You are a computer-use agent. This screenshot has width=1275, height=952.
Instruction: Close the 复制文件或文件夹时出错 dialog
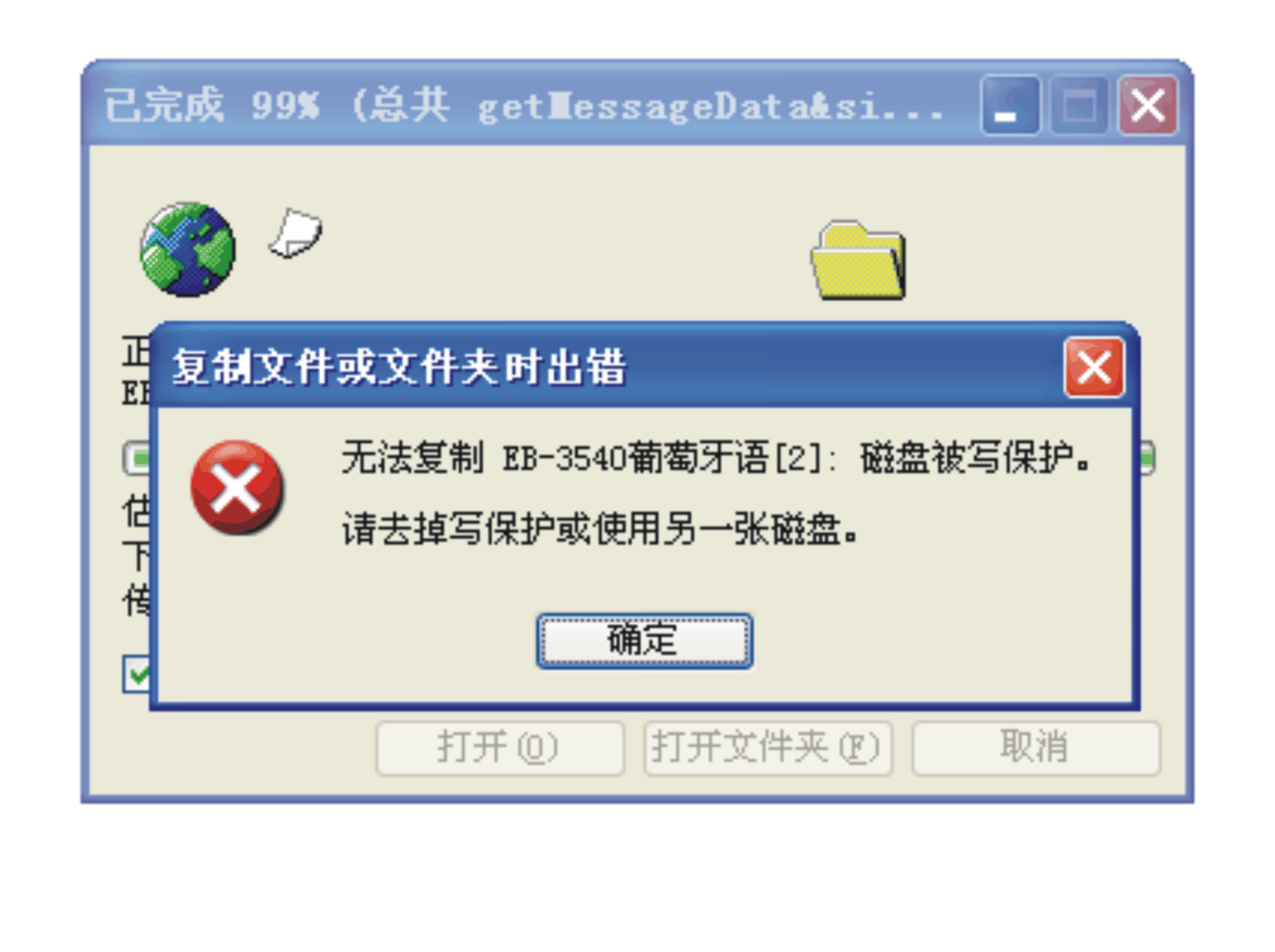1093,368
